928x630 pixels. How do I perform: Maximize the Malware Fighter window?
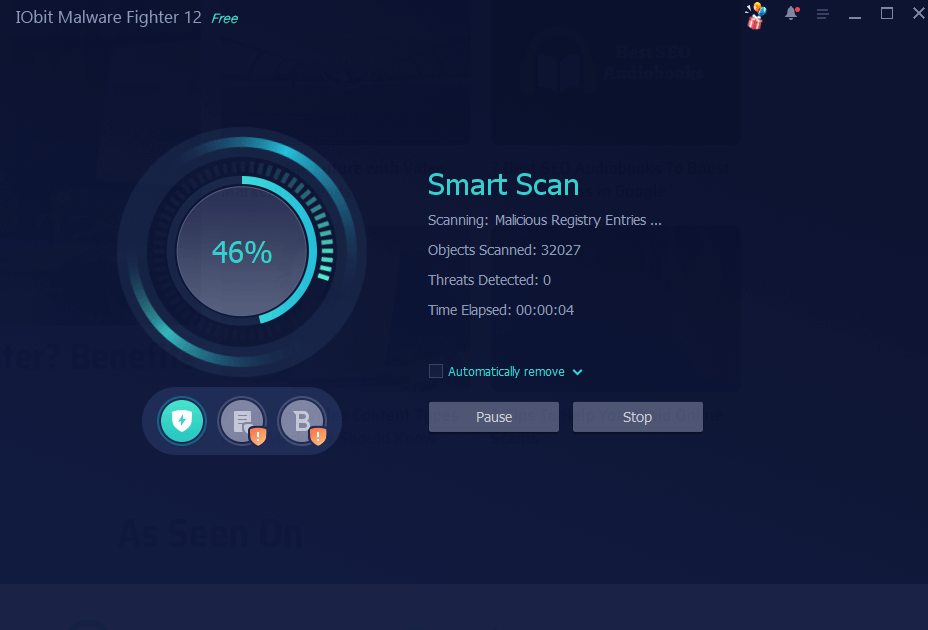(886, 14)
